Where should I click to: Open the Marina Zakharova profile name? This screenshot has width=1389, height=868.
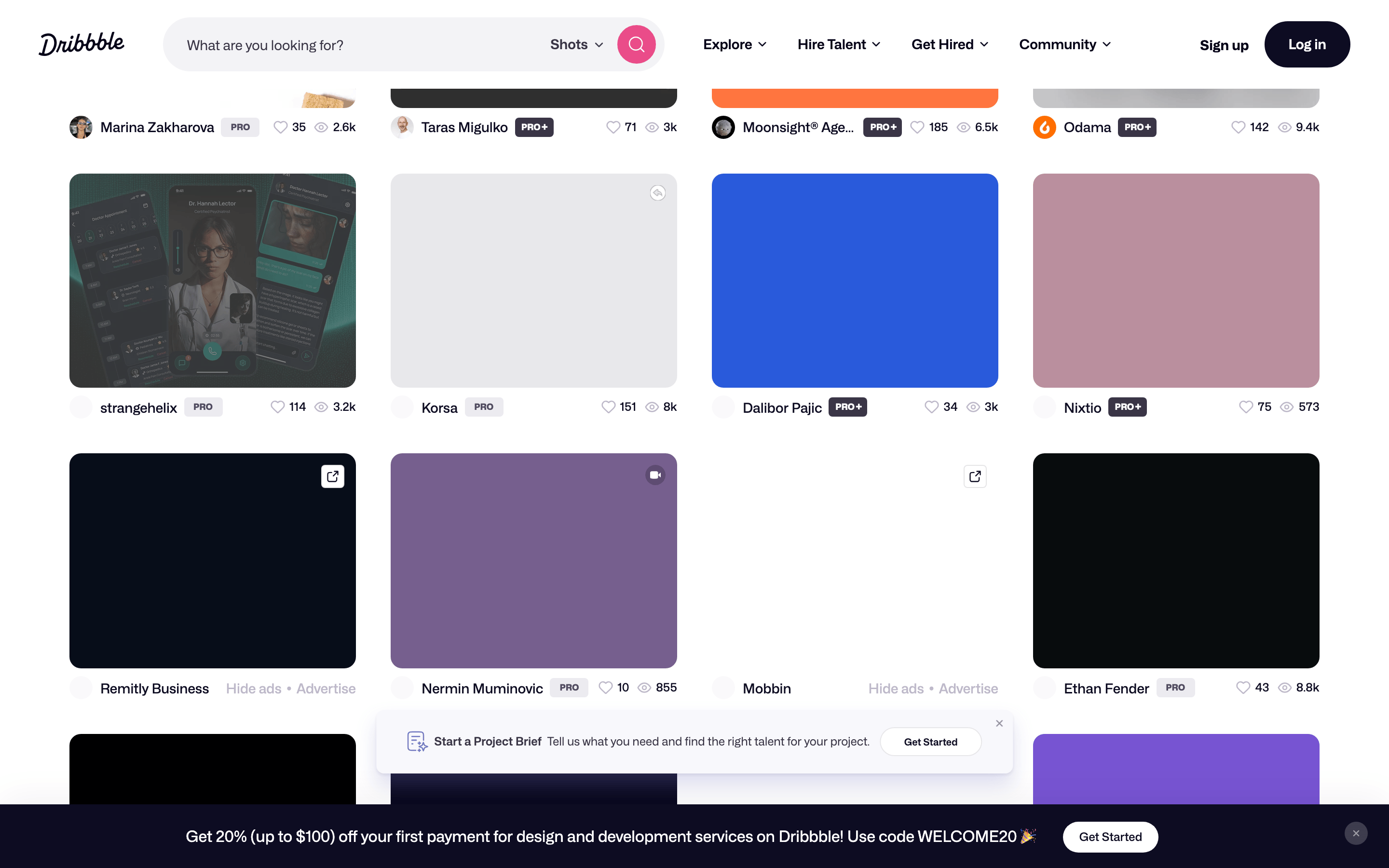click(x=157, y=127)
